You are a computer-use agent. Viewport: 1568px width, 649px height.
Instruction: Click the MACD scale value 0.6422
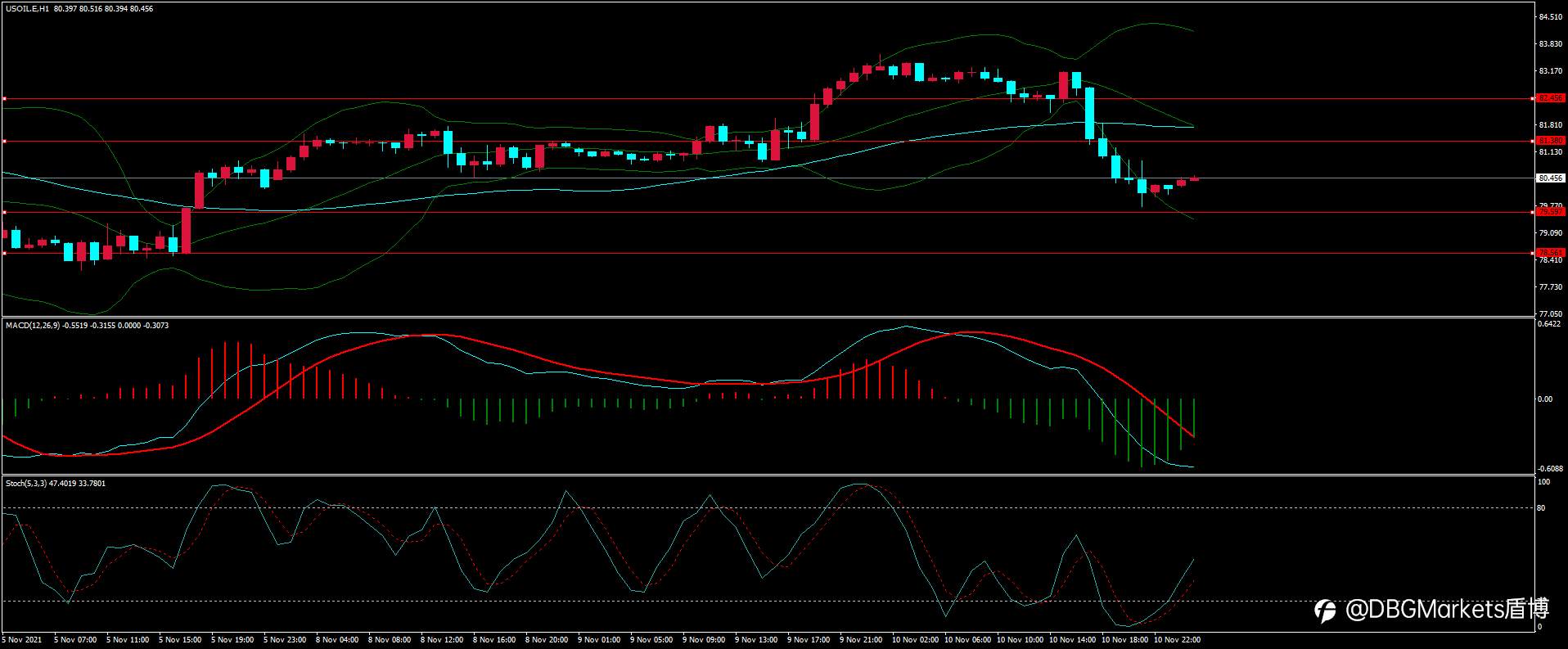(x=1551, y=324)
